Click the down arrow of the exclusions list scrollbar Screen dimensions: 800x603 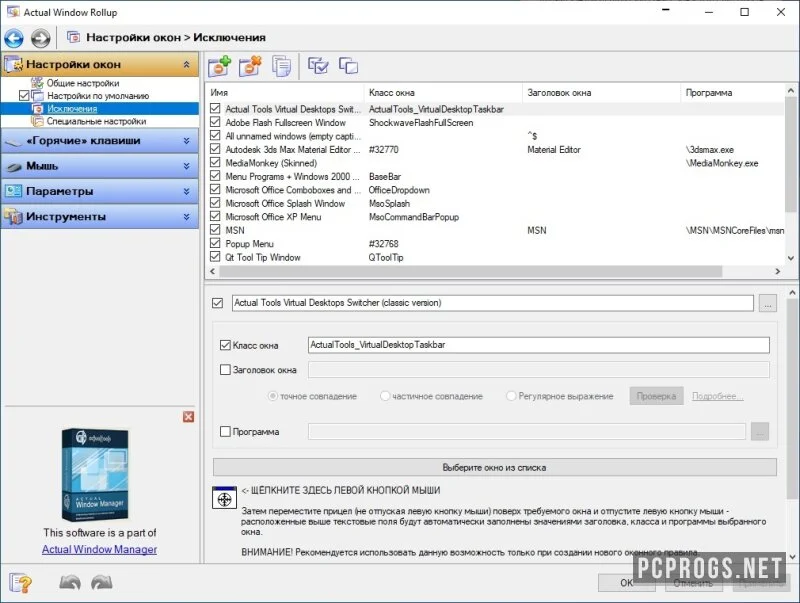tap(790, 258)
